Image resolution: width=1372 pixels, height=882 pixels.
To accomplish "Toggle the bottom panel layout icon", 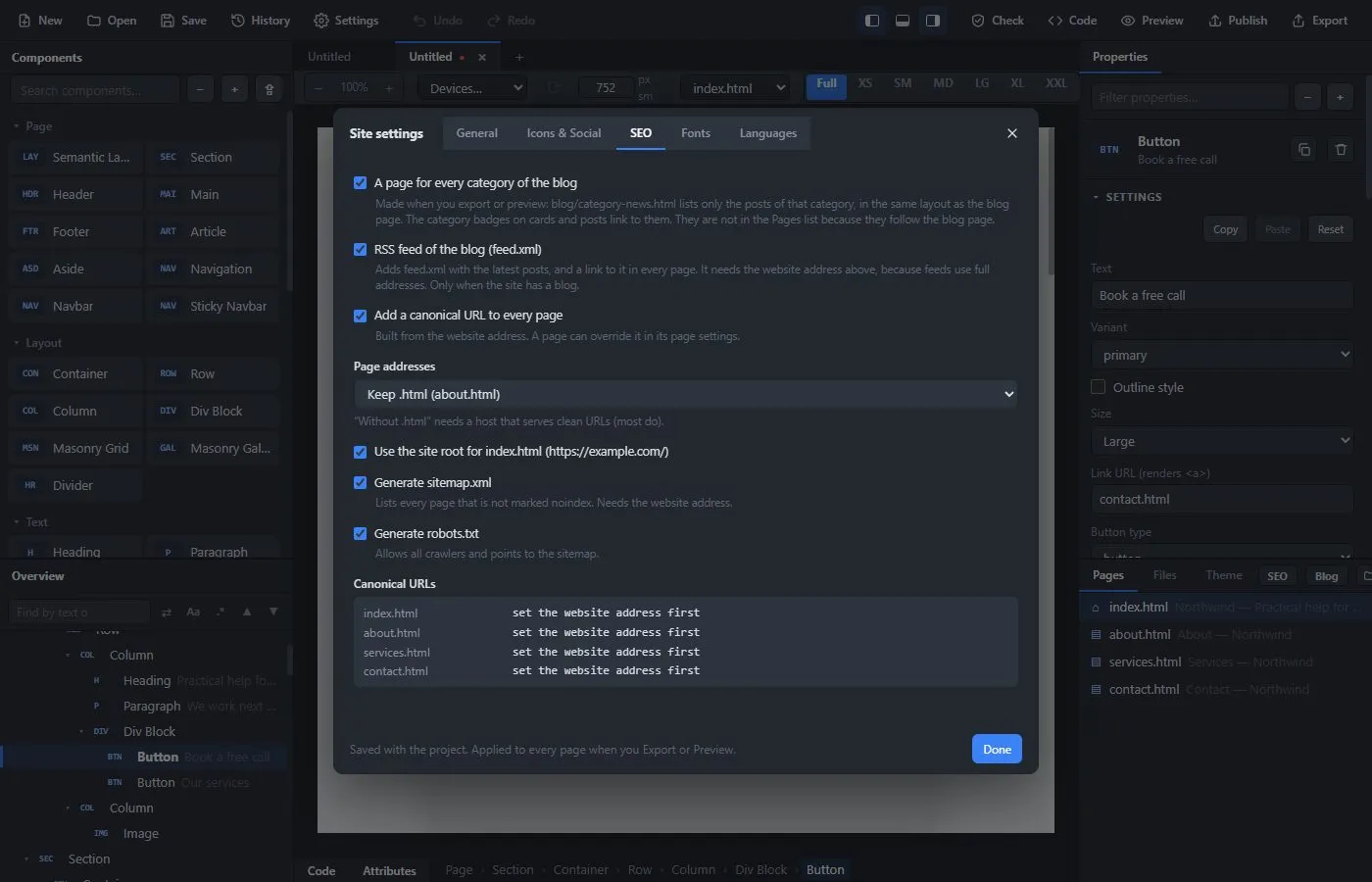I will point(903,21).
